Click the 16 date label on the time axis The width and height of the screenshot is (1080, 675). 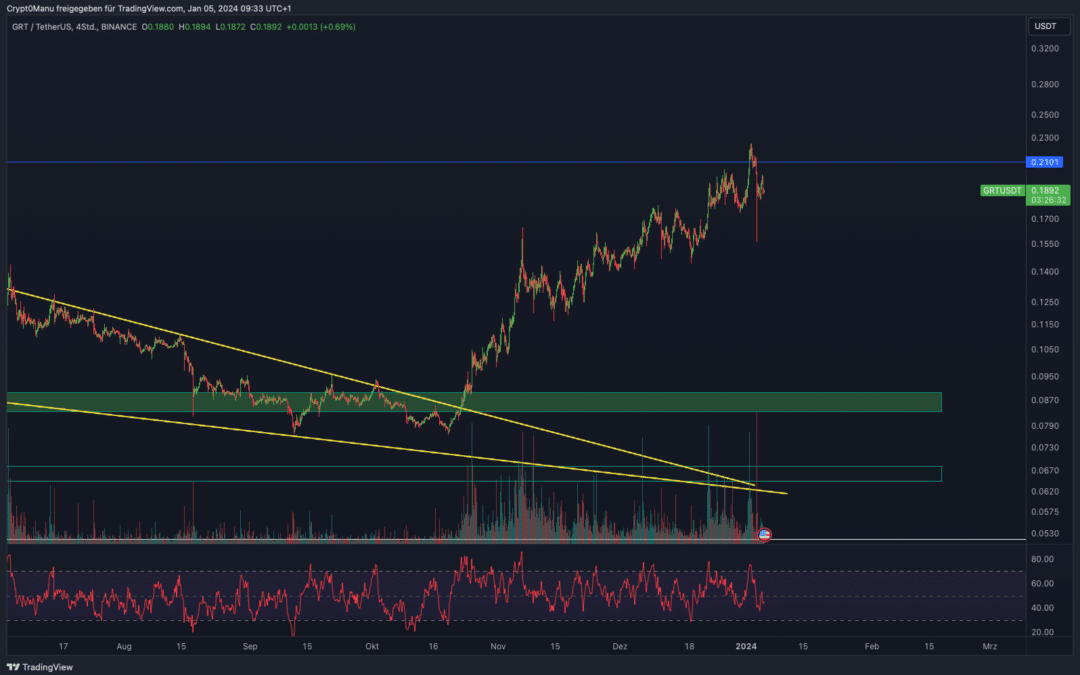[x=433, y=646]
